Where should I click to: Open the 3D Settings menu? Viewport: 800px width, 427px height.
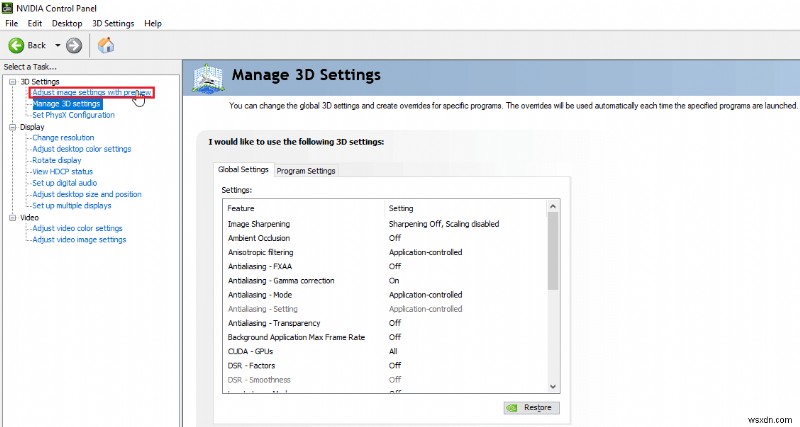coord(113,23)
